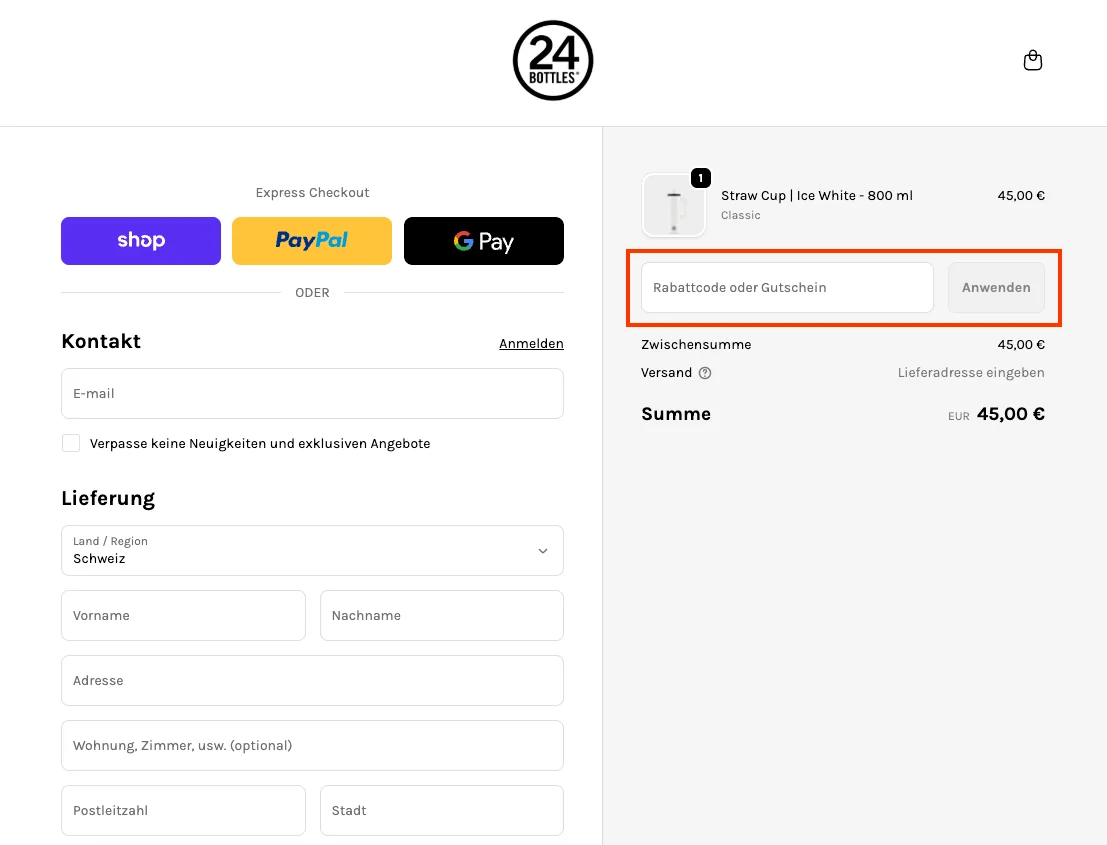Choose PayPal express checkout
Viewport: 1107px width, 845px height.
[312, 241]
